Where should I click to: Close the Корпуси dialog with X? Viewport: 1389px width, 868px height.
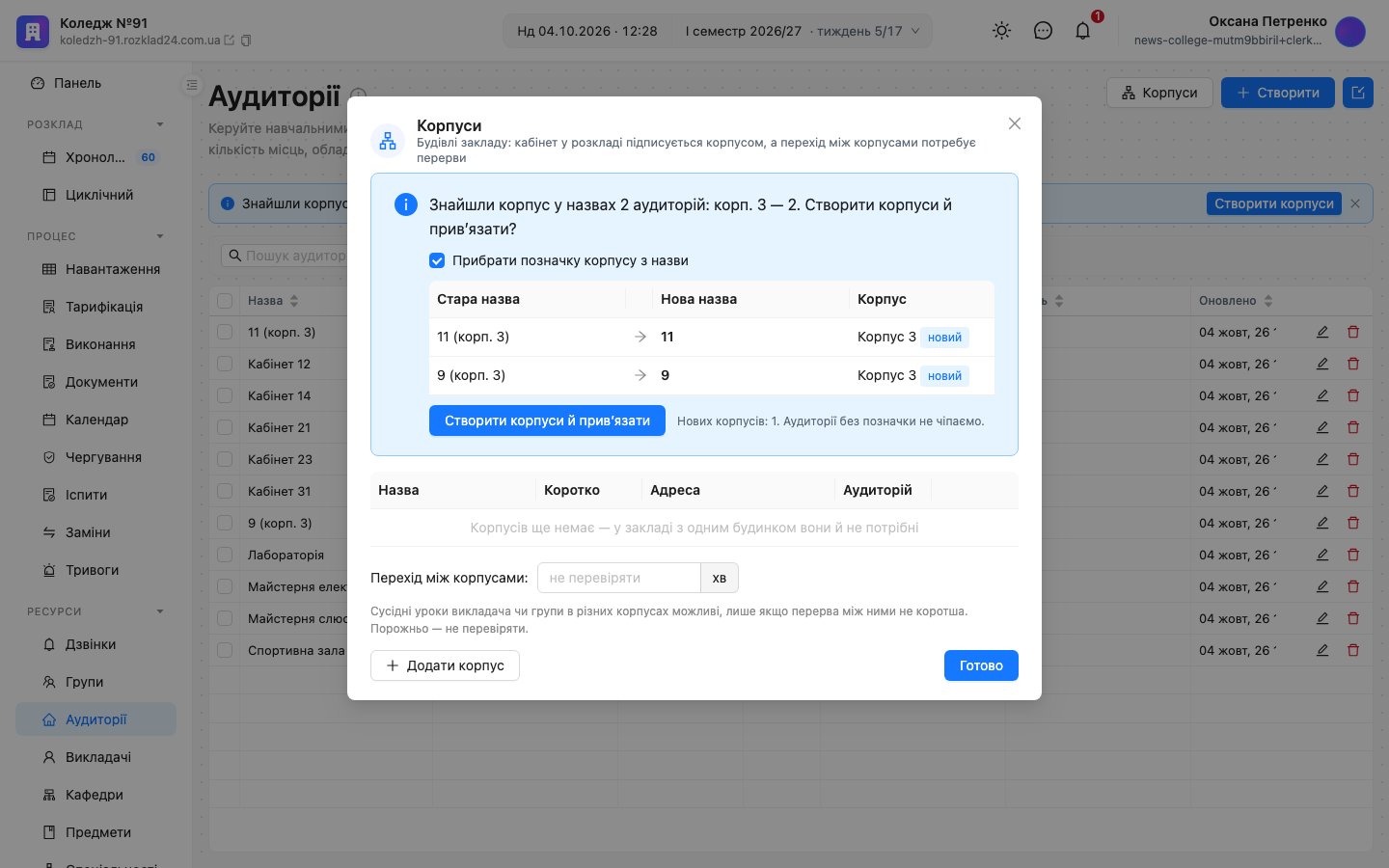(x=1015, y=123)
